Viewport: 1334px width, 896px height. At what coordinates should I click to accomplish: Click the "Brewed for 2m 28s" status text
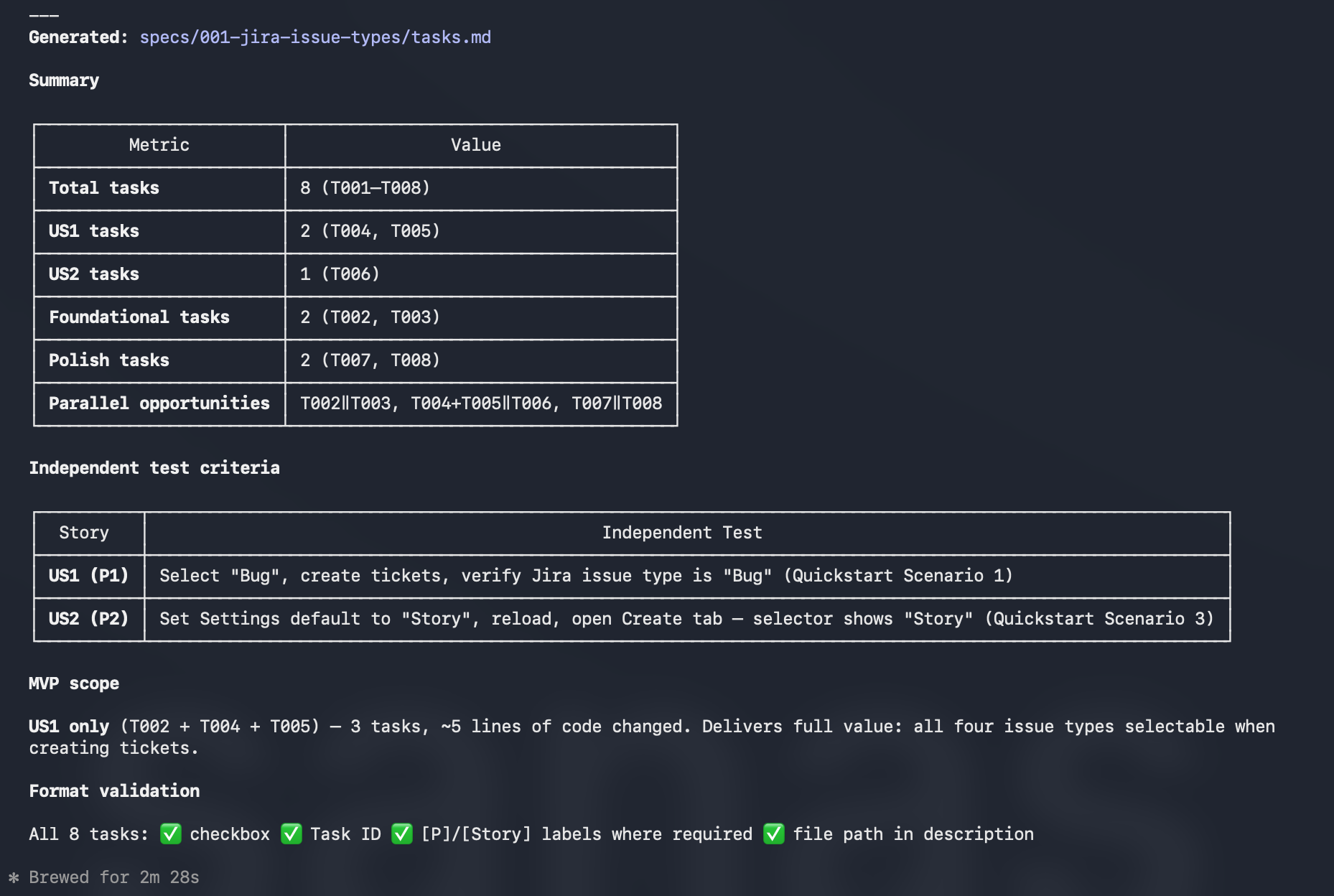(x=114, y=877)
